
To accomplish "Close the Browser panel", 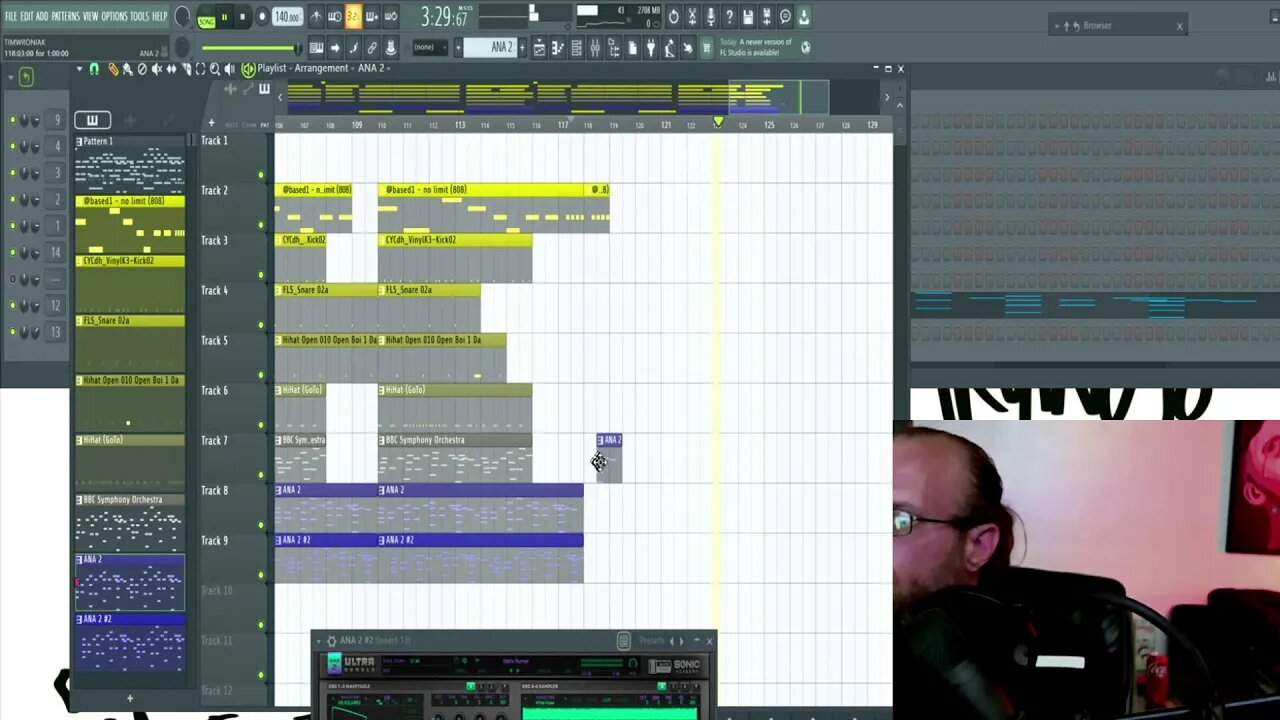I will click(1179, 26).
